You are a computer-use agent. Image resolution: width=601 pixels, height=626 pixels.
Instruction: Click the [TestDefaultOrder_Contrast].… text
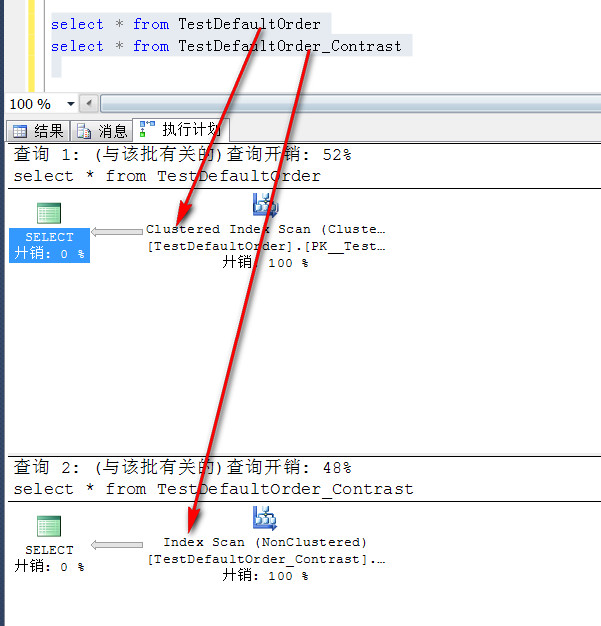(266, 559)
